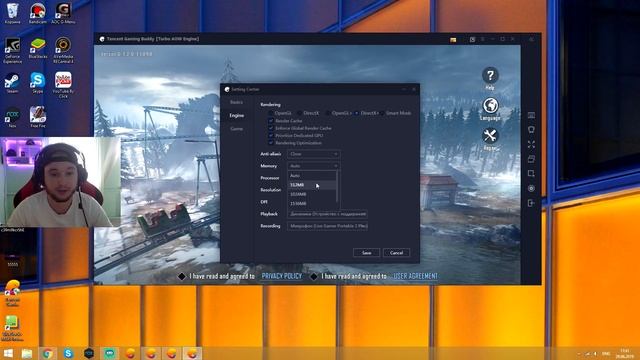Open the Gaming Buddy title bar menu icon
The image size is (640, 360).
point(482,39)
